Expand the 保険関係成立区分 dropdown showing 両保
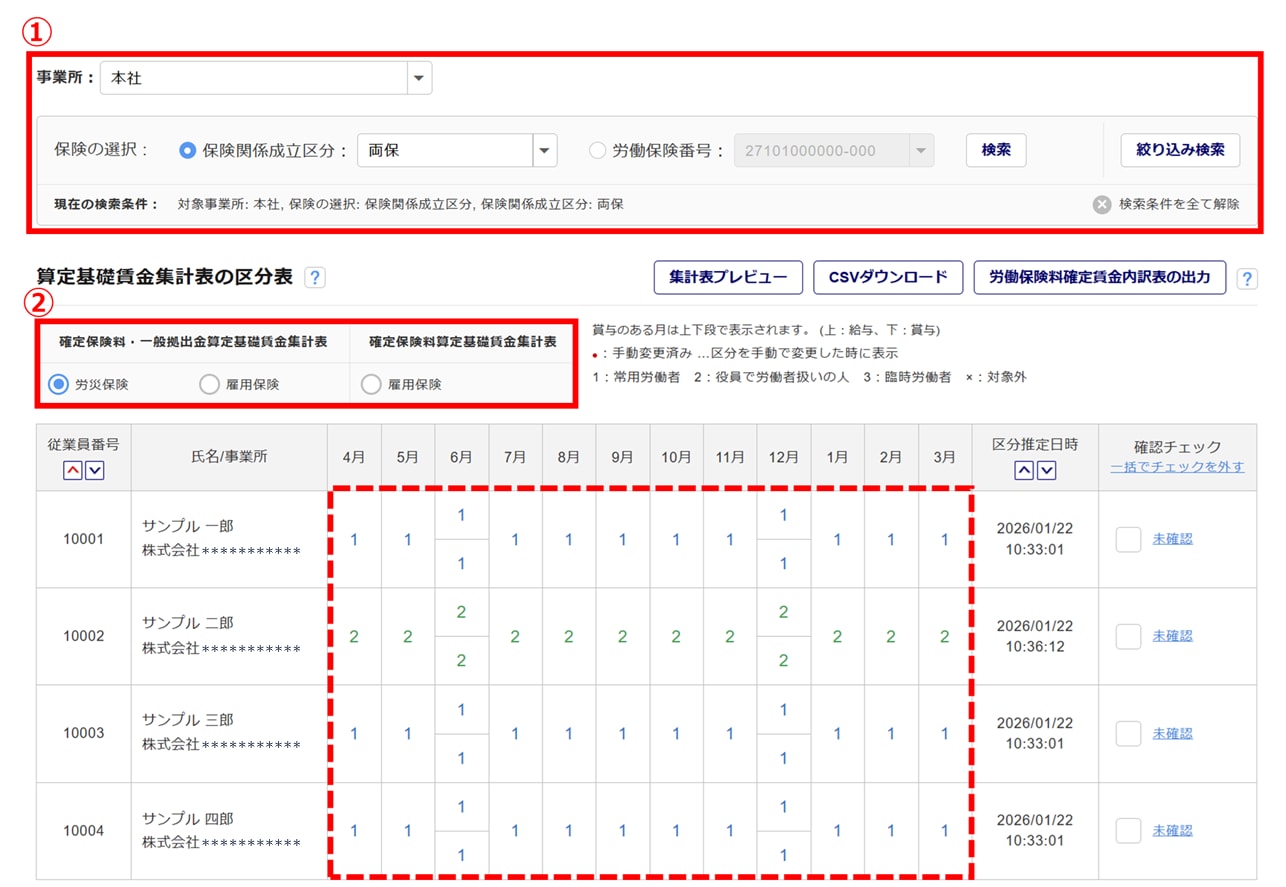1286x887 pixels. (544, 151)
